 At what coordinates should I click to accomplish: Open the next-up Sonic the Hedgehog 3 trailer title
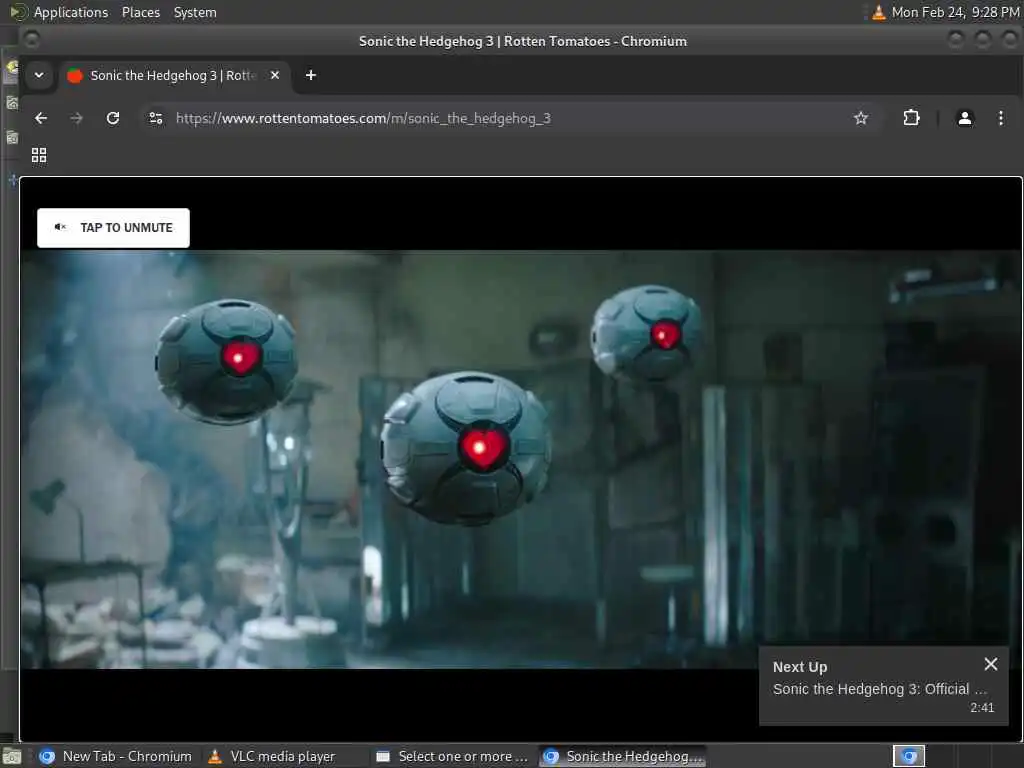point(879,689)
